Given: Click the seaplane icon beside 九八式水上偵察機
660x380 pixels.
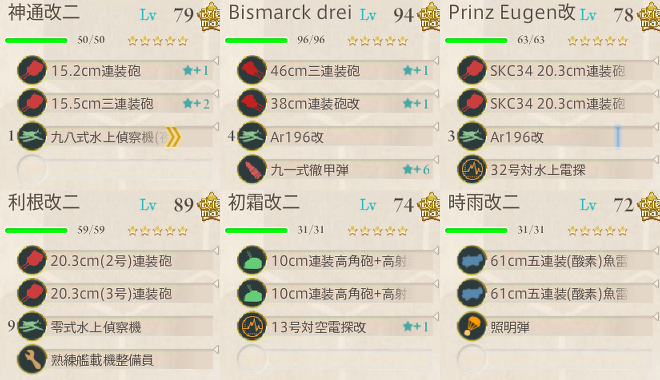Looking at the screenshot, I should (32, 136).
